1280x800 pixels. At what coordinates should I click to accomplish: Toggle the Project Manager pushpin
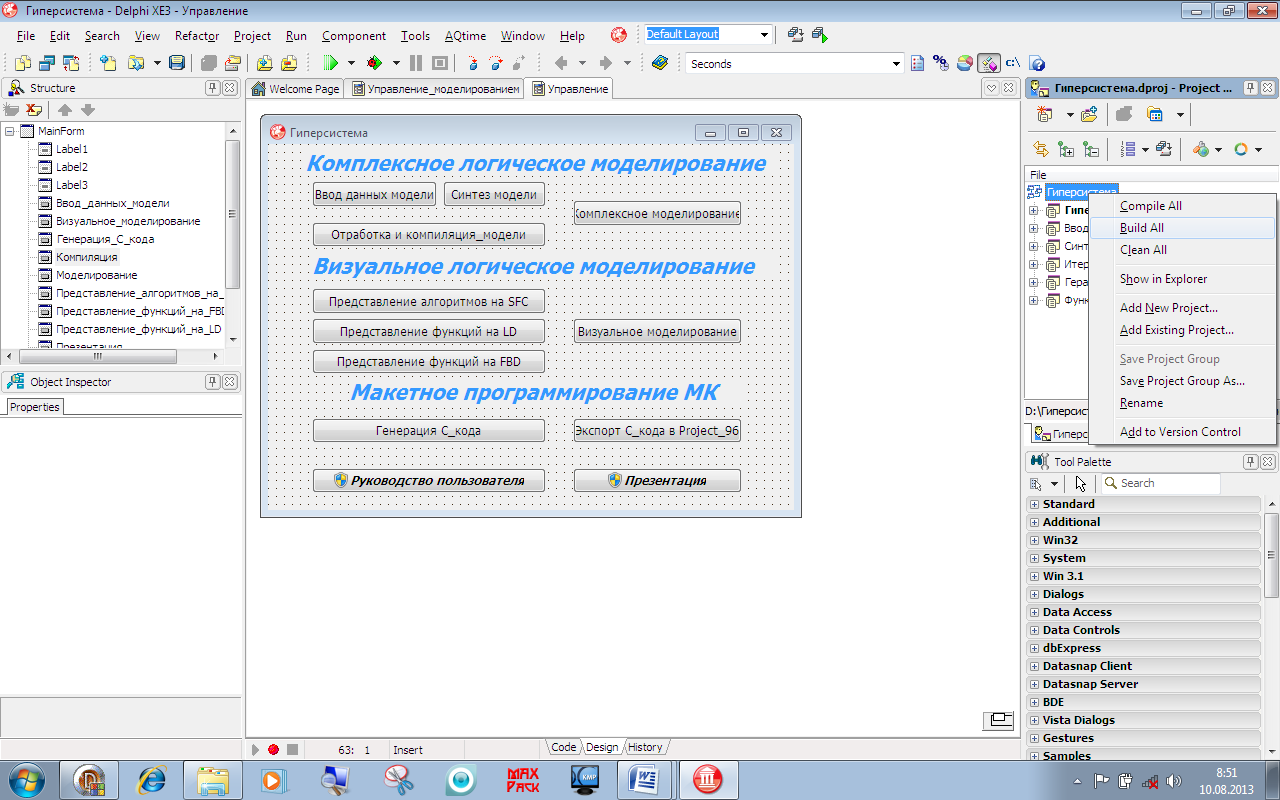click(x=1251, y=88)
